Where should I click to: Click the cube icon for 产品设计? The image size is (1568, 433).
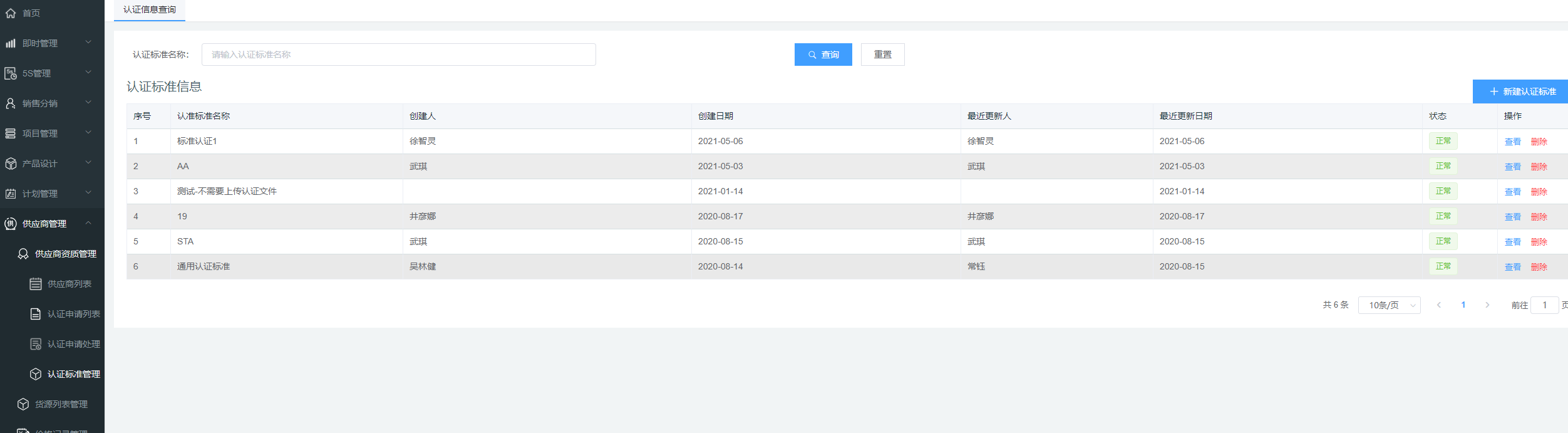tap(11, 164)
